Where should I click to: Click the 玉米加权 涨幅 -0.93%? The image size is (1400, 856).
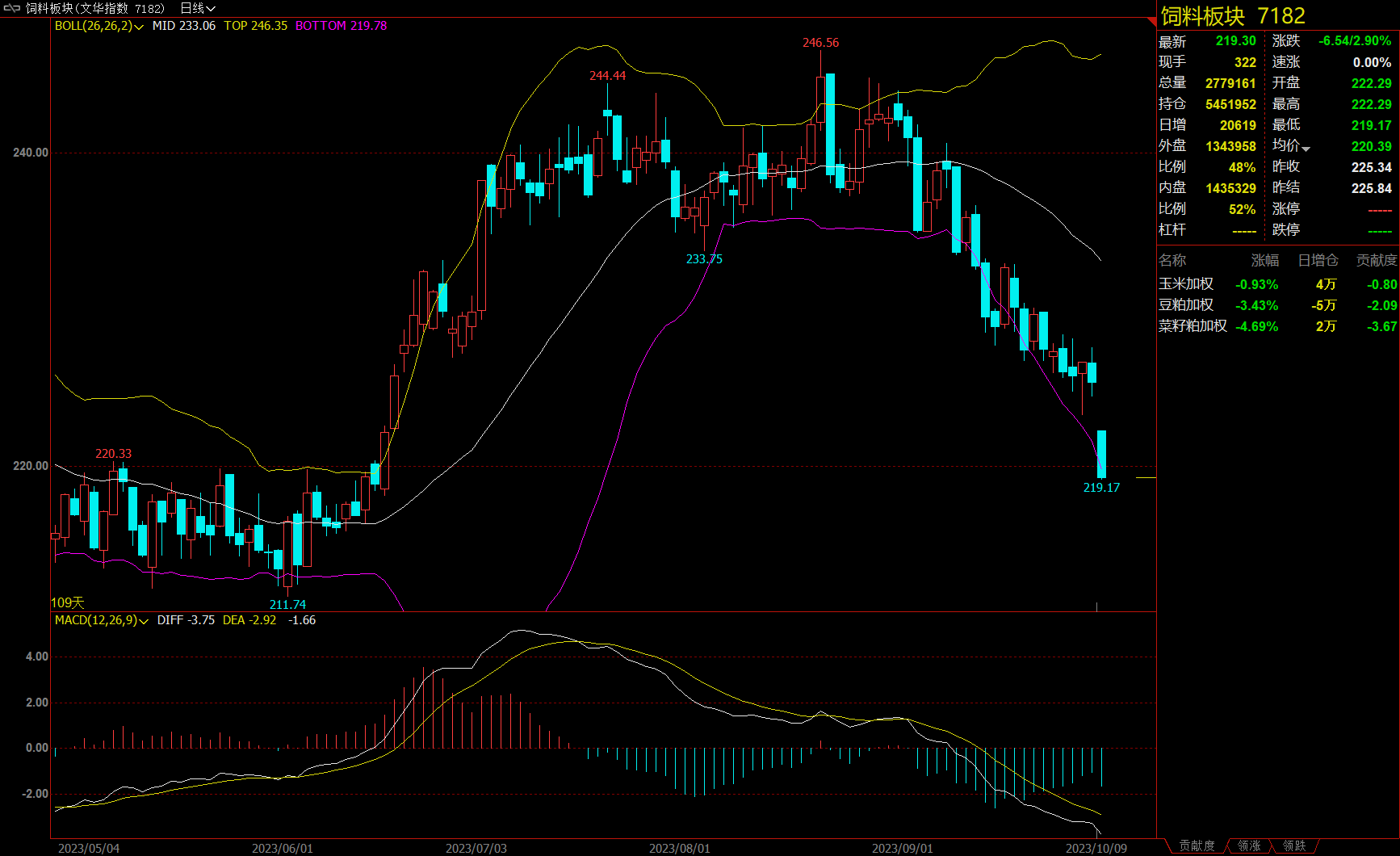[x=1256, y=284]
